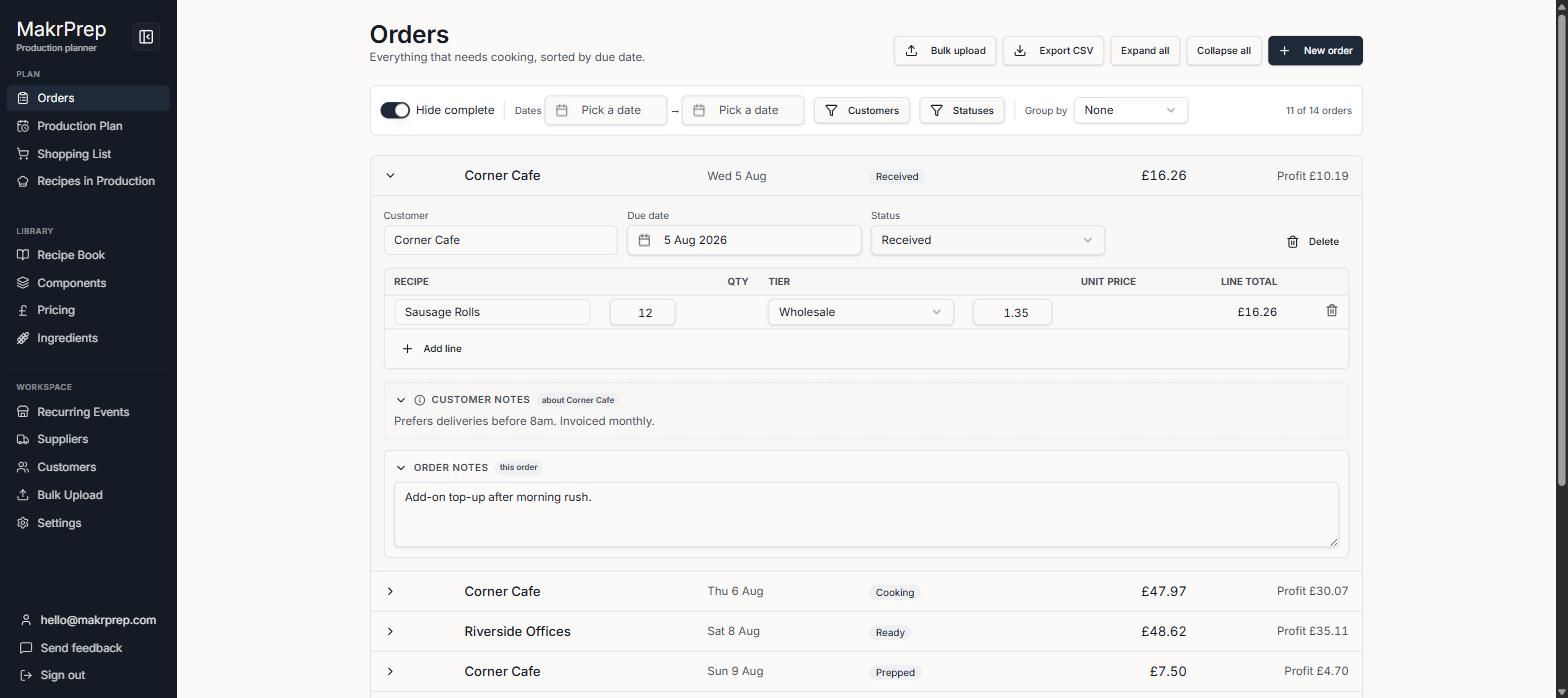Open Recipe Book from Library
Image resolution: width=1568 pixels, height=698 pixels.
click(x=88, y=255)
